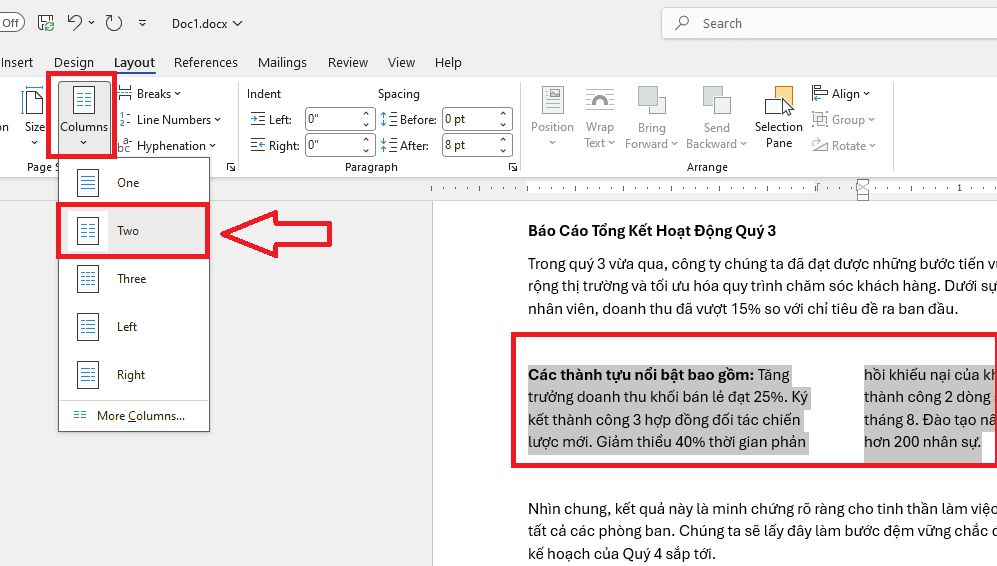Click the Save icon in title bar
Screen dimensions: 997x566
click(x=46, y=23)
